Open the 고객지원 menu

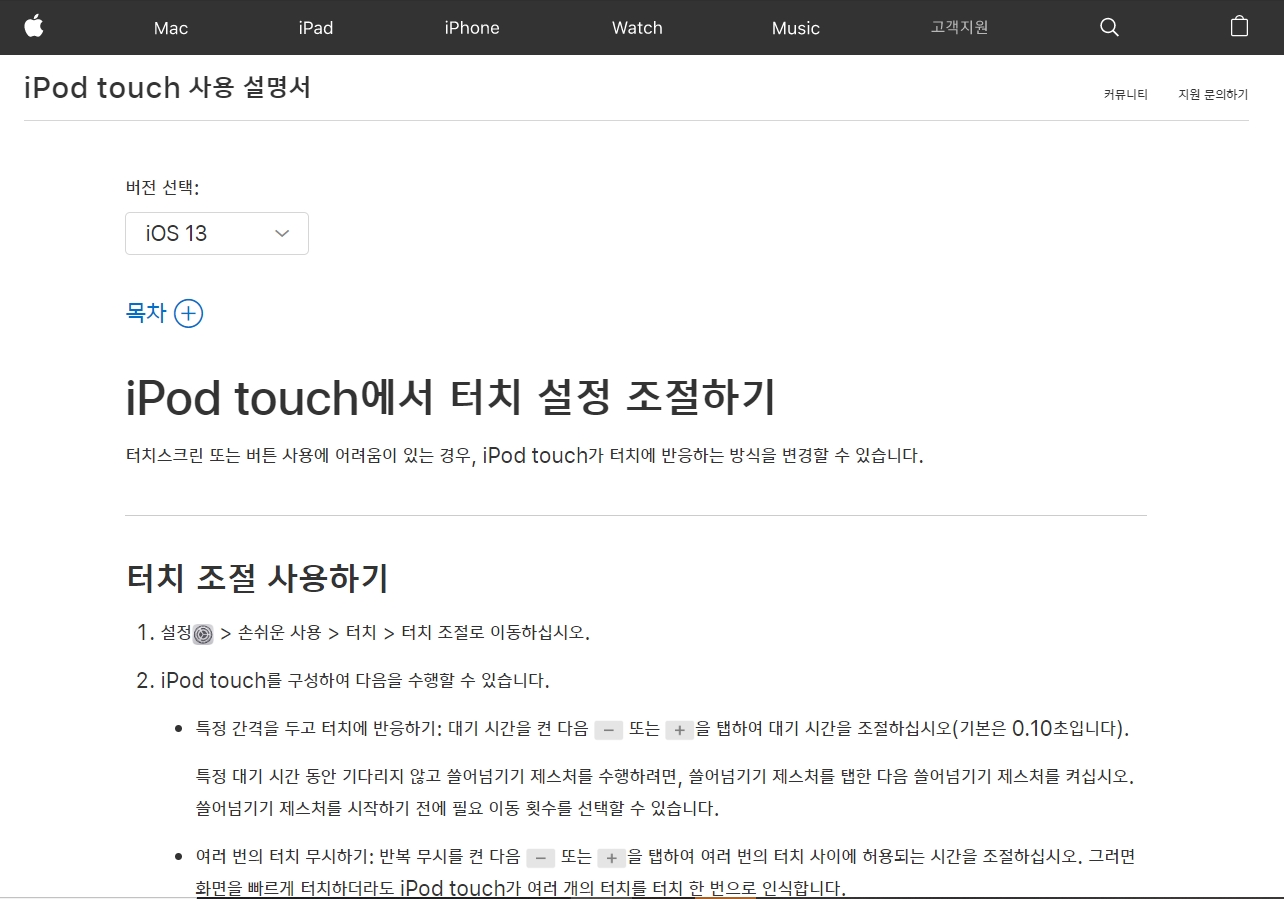[959, 27]
